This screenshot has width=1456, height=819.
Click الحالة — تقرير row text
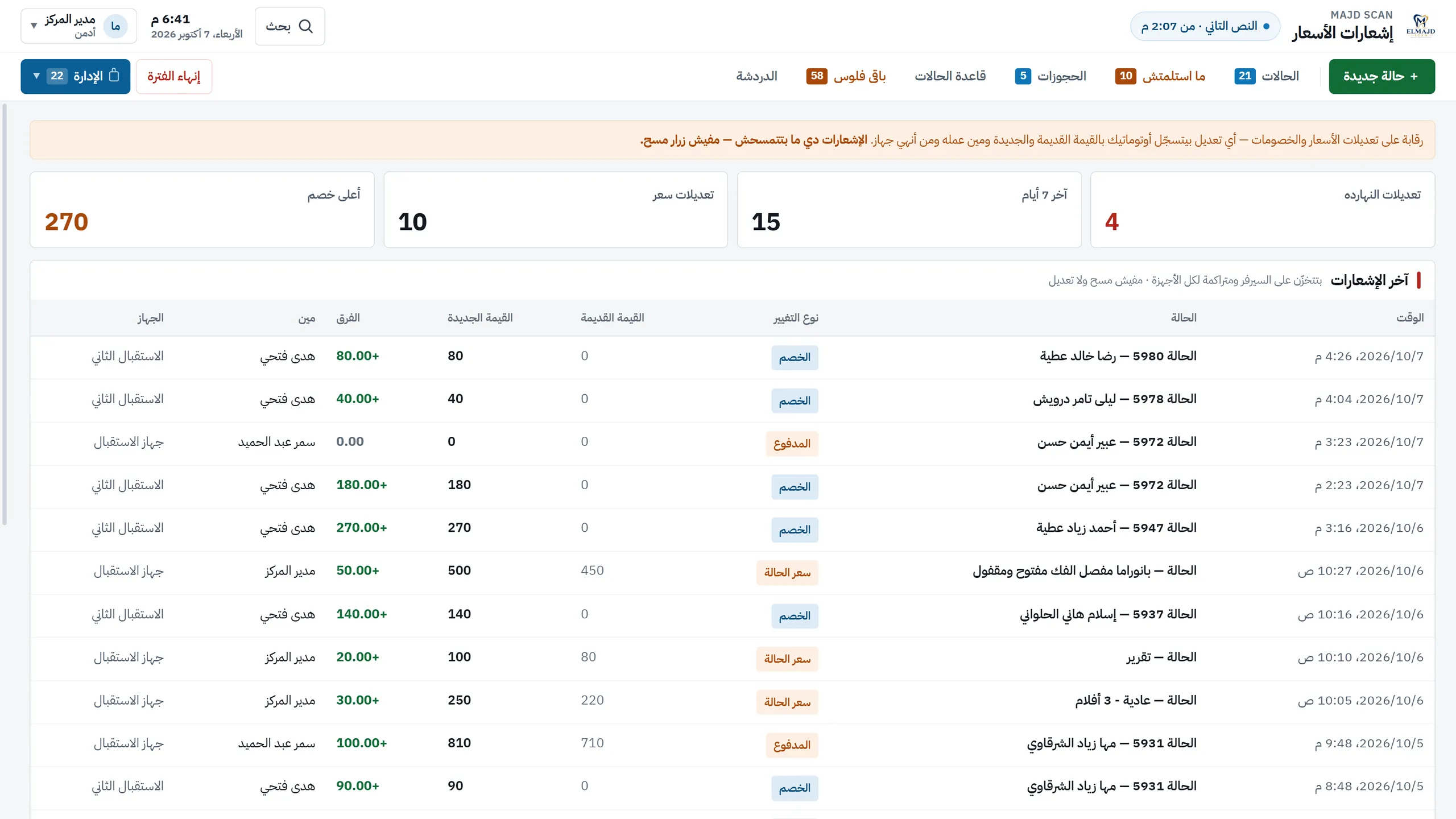1161,657
